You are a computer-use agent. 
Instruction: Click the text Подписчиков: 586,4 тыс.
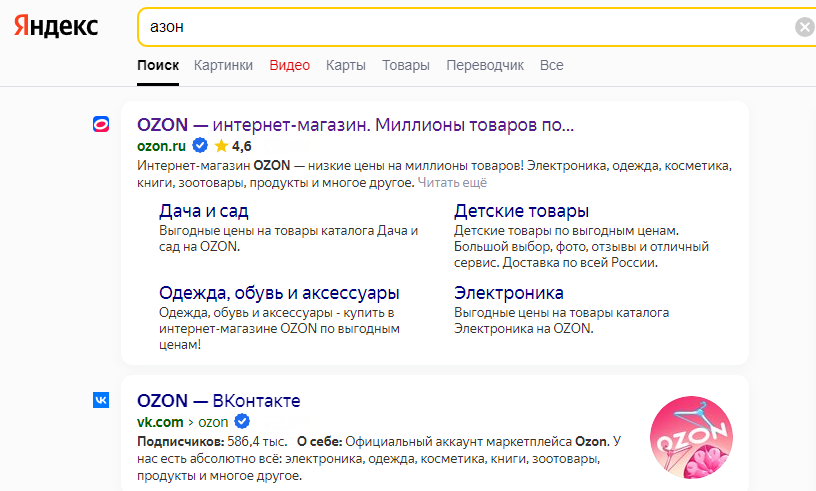click(x=212, y=442)
